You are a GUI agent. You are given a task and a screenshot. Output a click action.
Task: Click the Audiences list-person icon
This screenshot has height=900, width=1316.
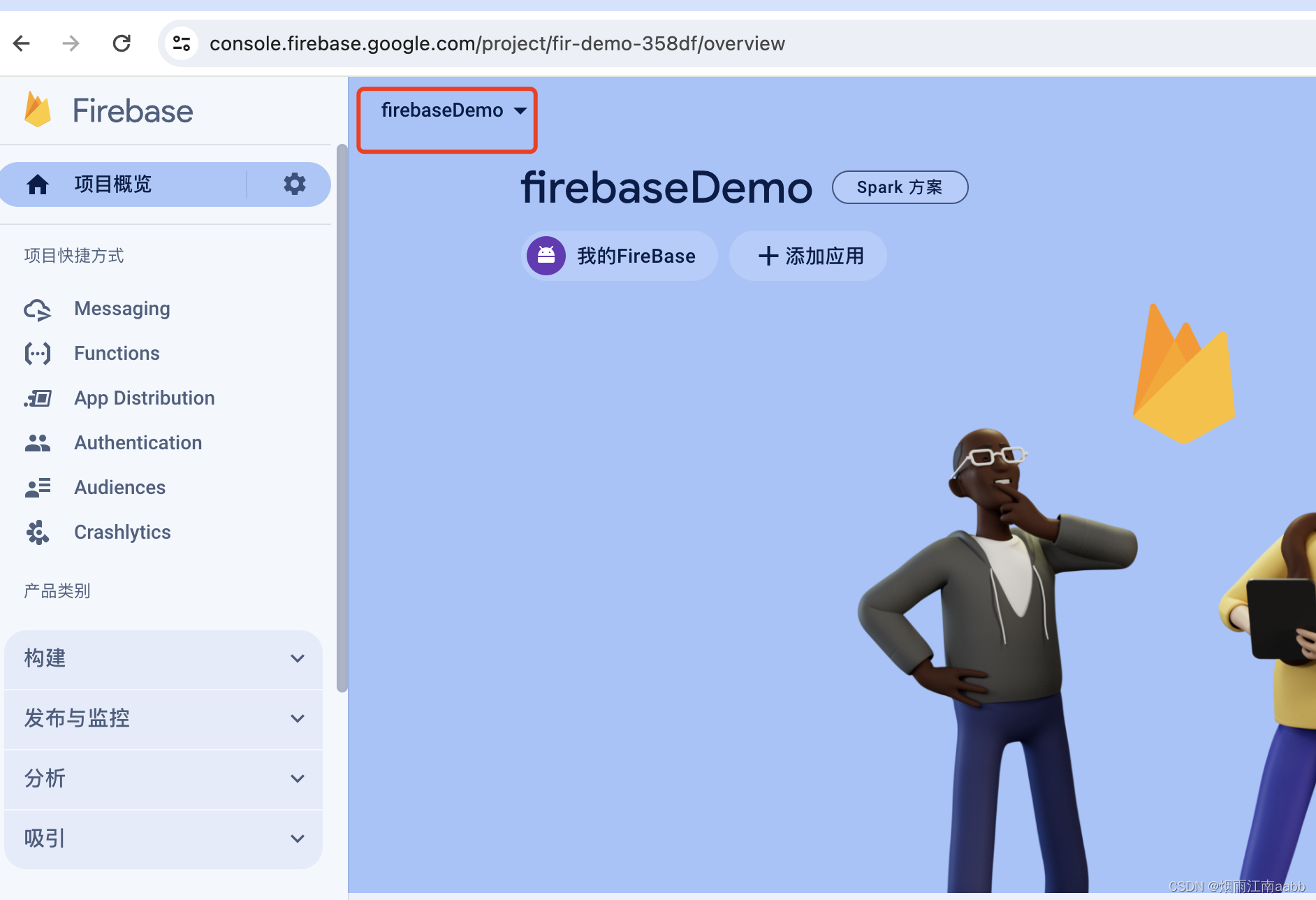(x=38, y=488)
